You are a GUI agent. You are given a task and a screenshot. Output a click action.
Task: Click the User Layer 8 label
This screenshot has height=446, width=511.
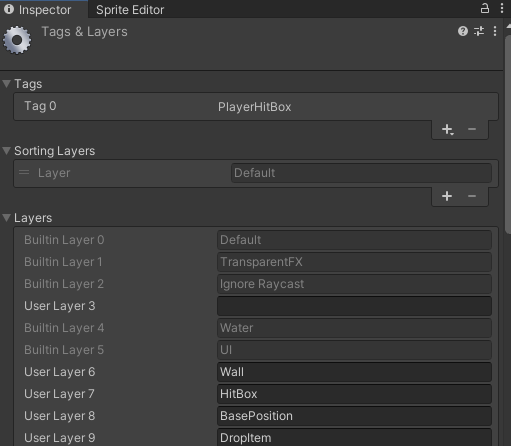click(60, 416)
